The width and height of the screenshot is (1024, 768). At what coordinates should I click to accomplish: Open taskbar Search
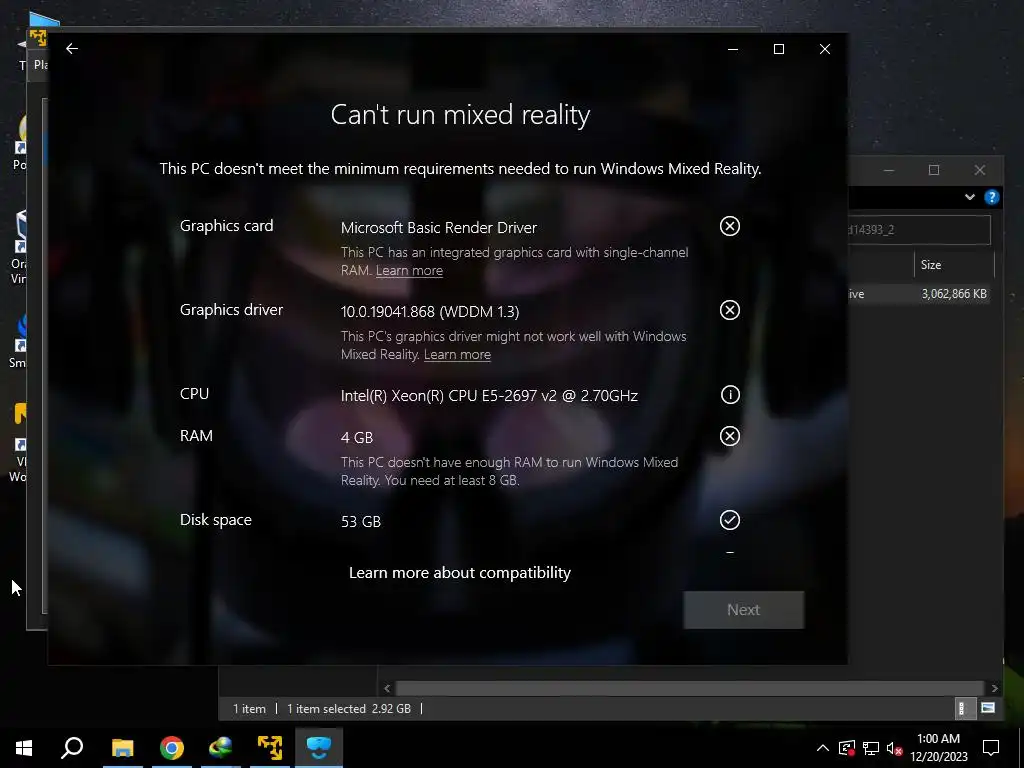point(72,748)
